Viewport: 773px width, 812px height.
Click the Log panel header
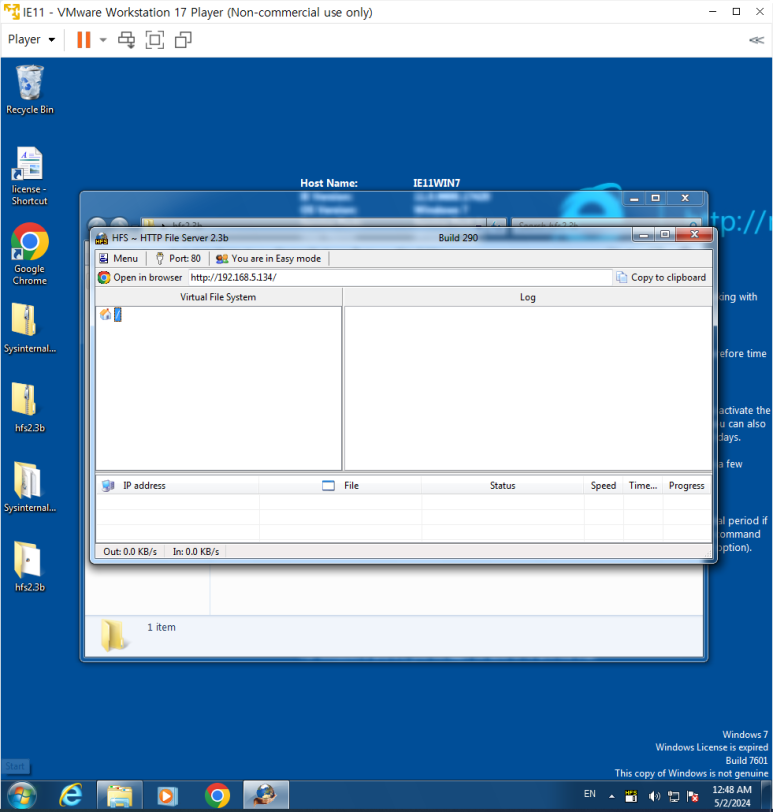click(x=528, y=297)
